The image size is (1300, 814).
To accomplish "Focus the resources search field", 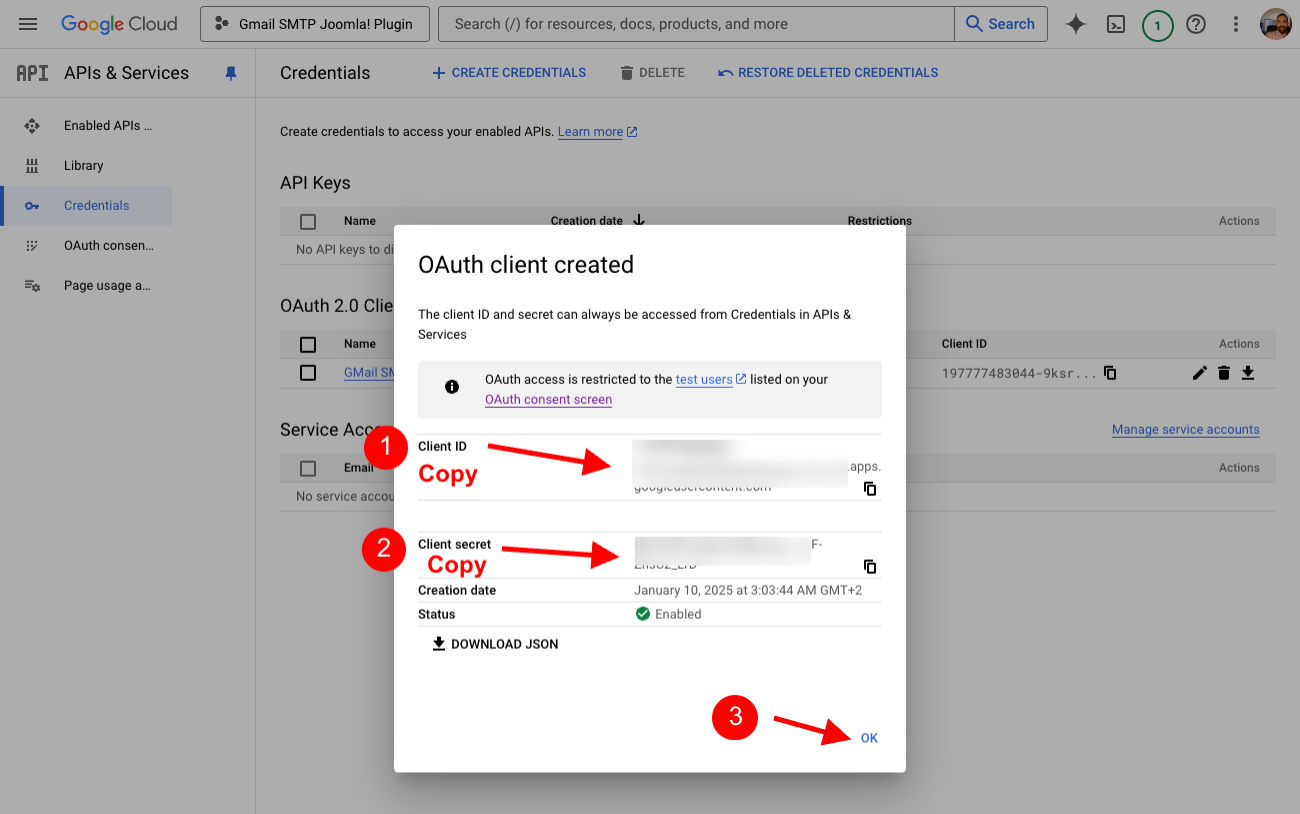I will pyautogui.click(x=696, y=24).
